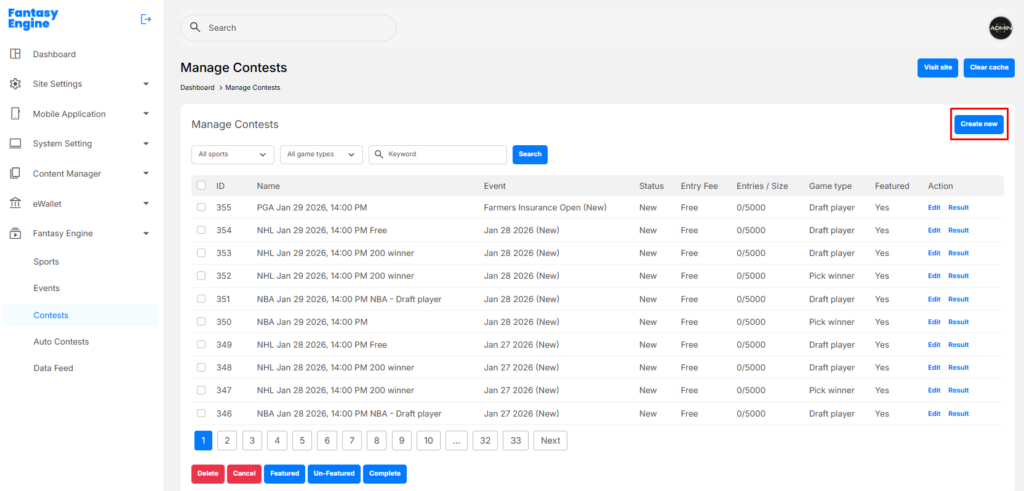Click the logout icon beside Fantasy Engine logo
This screenshot has width=1024, height=491.
pos(146,19)
